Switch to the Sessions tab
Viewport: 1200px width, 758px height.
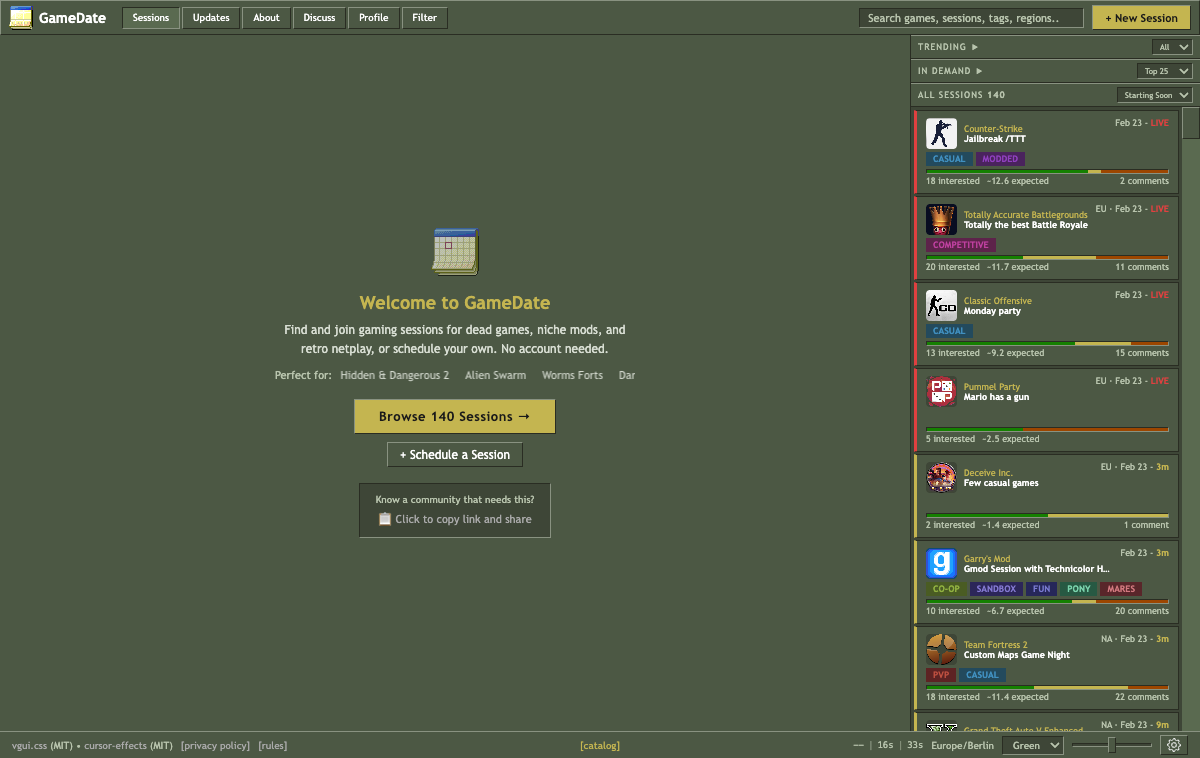151,18
